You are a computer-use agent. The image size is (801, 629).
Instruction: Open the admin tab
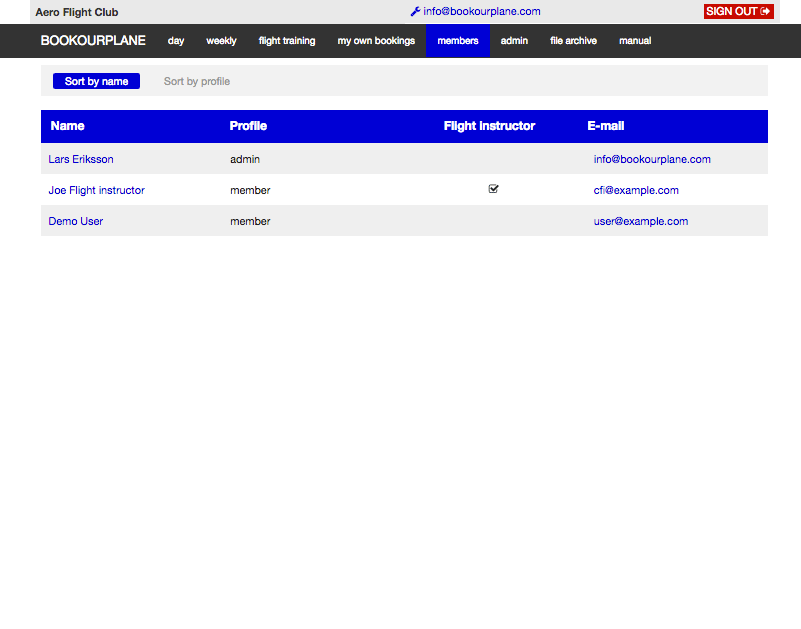[514, 41]
